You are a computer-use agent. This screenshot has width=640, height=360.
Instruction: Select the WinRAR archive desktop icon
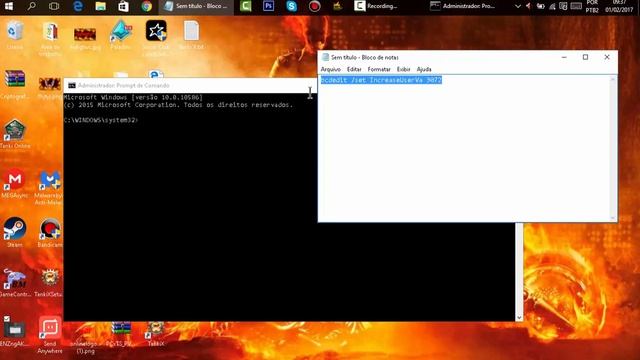point(15,84)
